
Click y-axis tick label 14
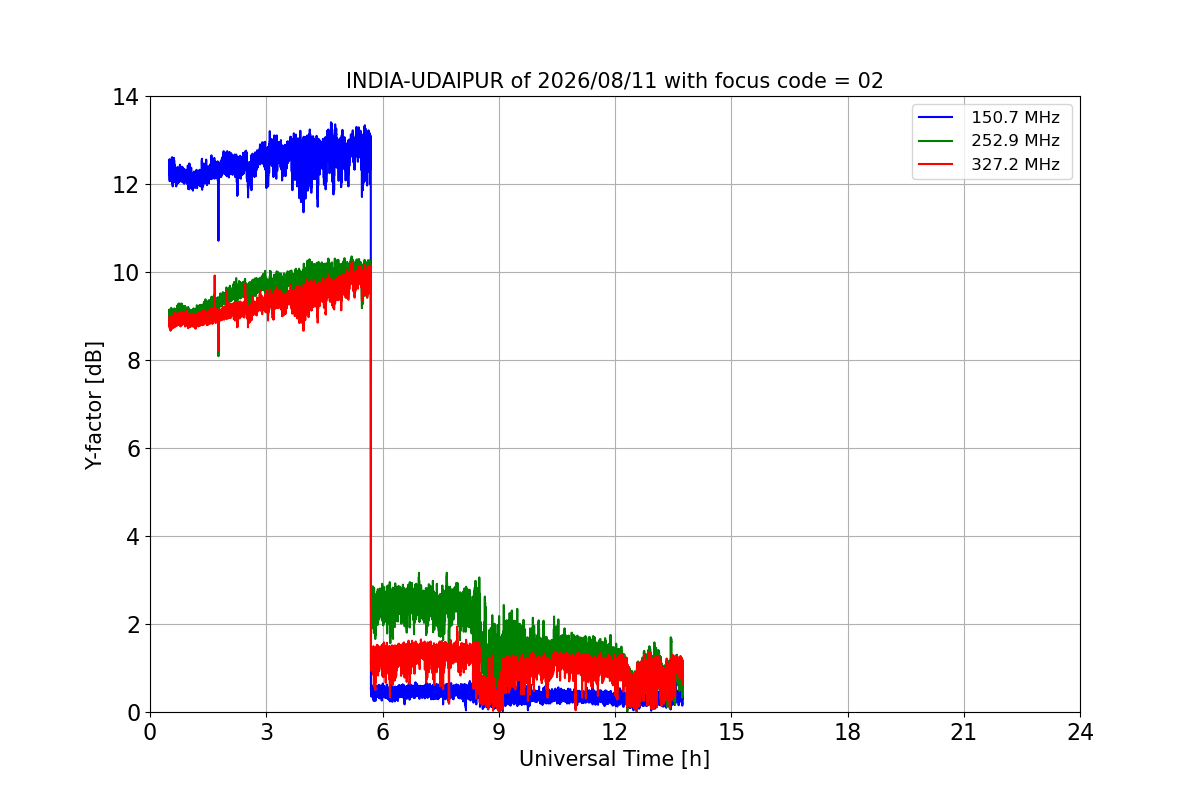[x=125, y=97]
